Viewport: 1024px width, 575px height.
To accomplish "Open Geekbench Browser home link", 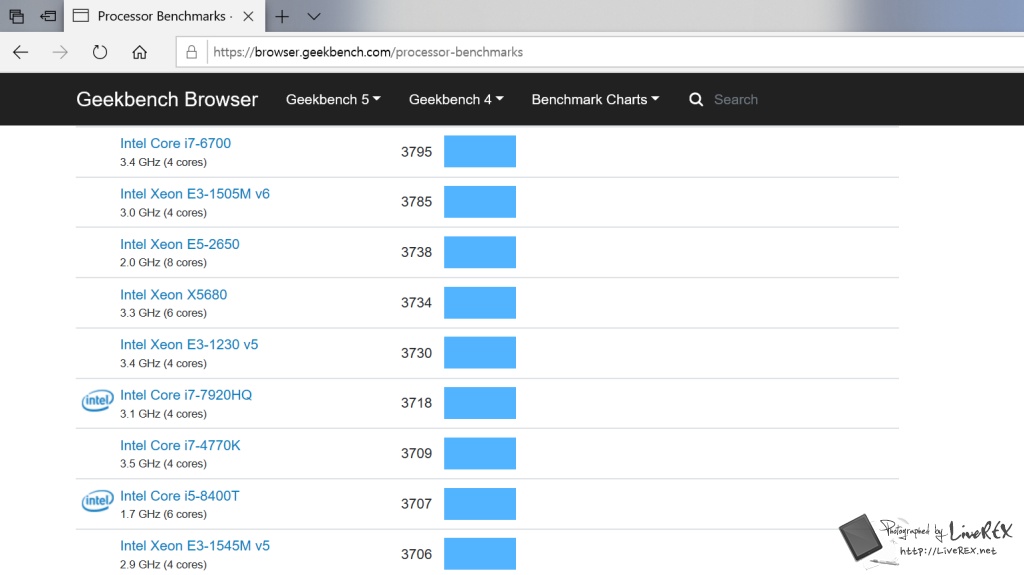I will tap(167, 99).
